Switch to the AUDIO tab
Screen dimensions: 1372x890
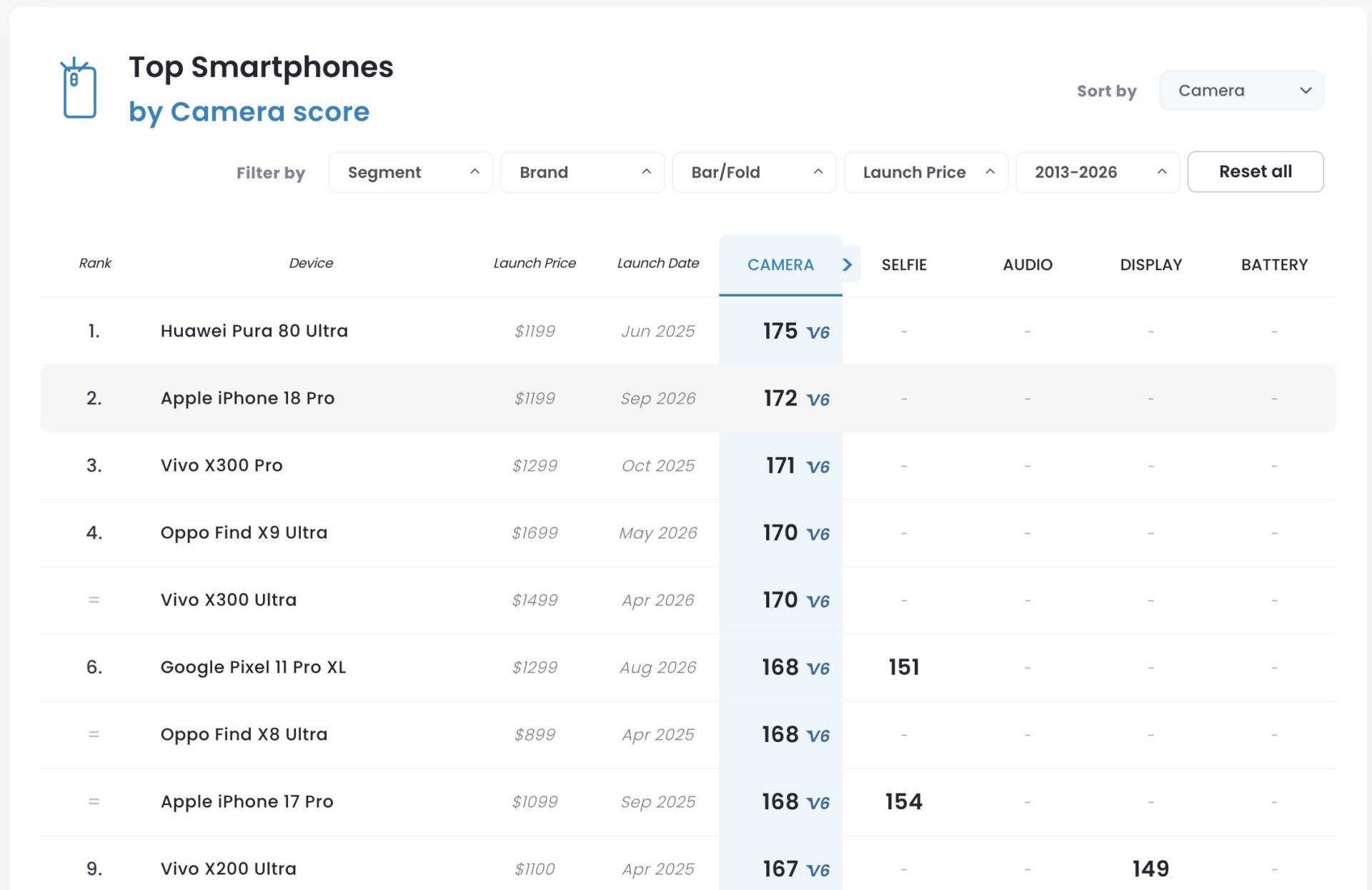click(x=1028, y=265)
